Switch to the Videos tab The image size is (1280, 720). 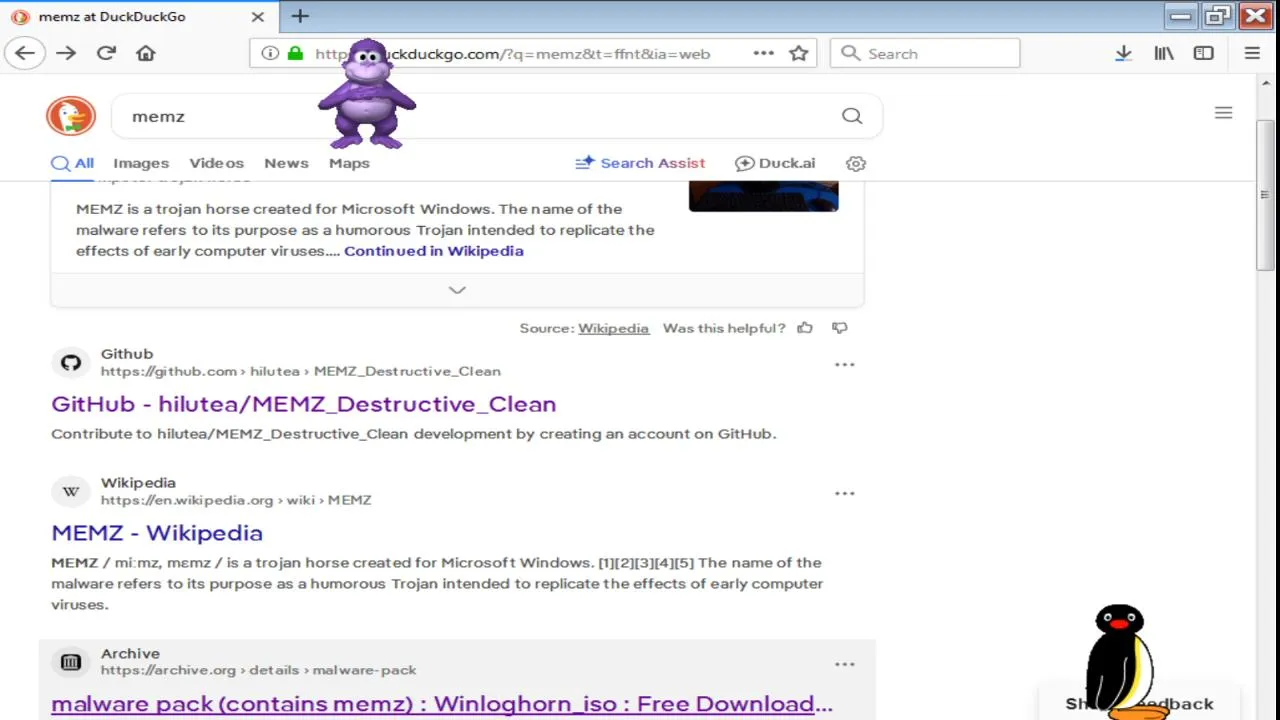point(216,163)
